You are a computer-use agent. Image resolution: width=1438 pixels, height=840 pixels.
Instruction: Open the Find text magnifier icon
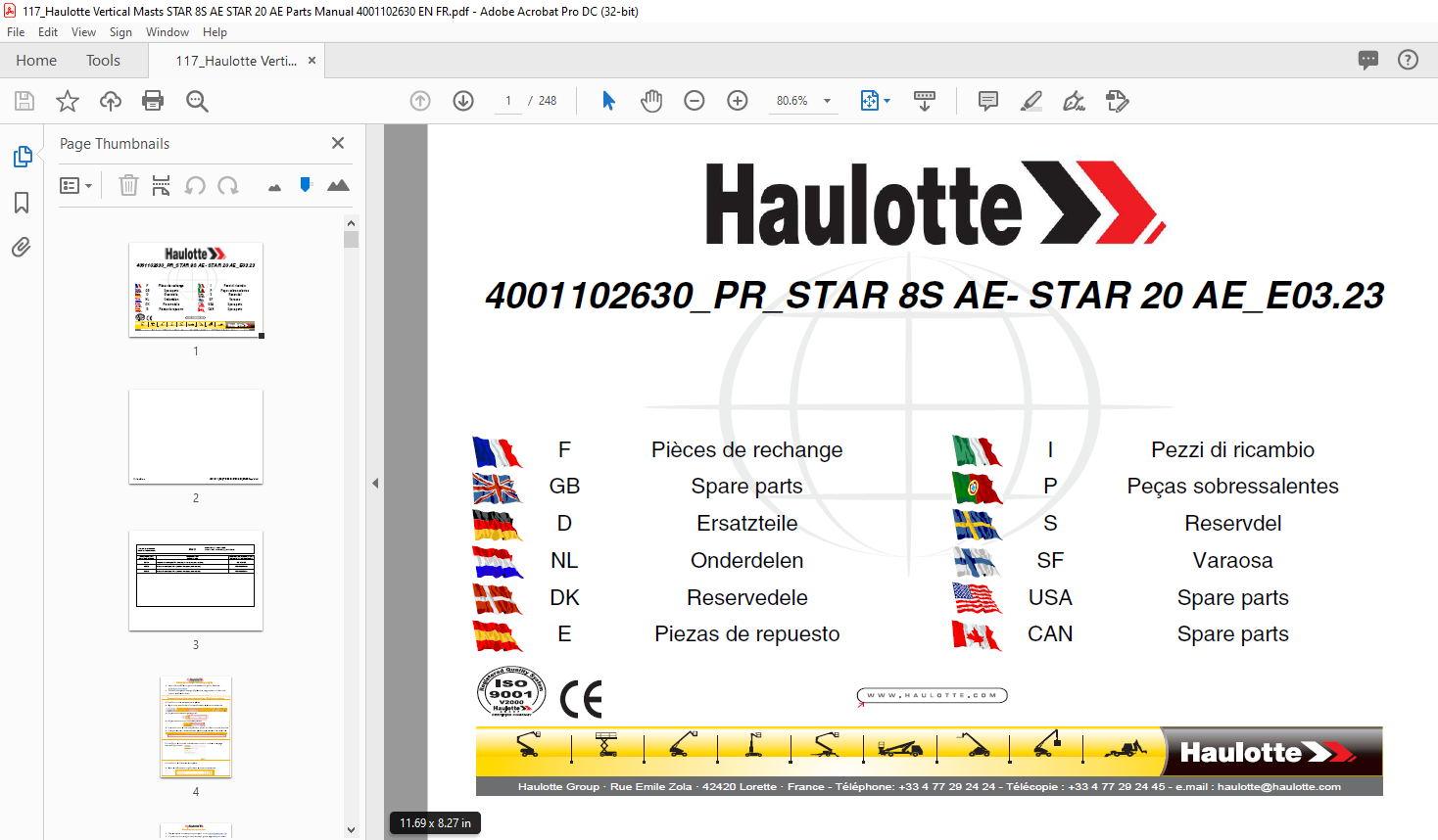pos(197,101)
